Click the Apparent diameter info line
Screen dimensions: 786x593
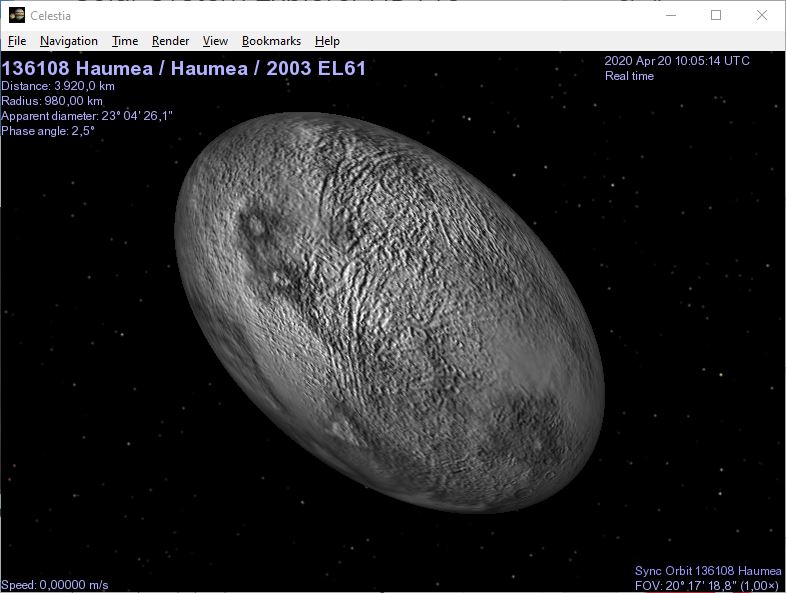pyautogui.click(x=87, y=116)
